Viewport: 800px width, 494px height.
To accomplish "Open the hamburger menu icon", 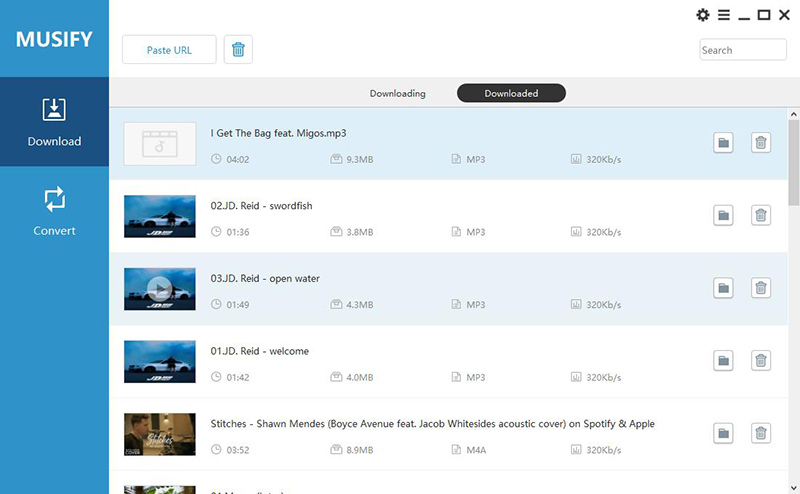I will tap(723, 15).
